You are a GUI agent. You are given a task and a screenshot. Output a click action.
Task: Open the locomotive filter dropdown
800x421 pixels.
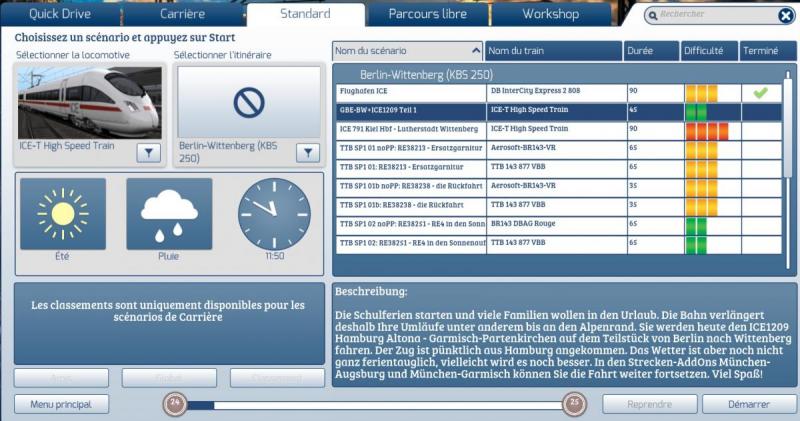click(148, 153)
